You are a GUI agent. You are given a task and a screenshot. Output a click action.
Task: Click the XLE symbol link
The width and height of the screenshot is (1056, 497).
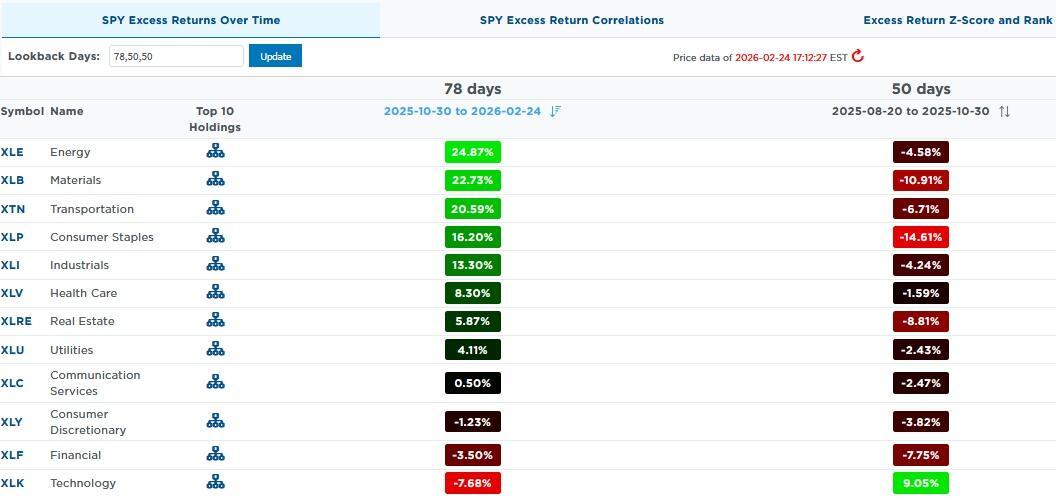tap(12, 152)
